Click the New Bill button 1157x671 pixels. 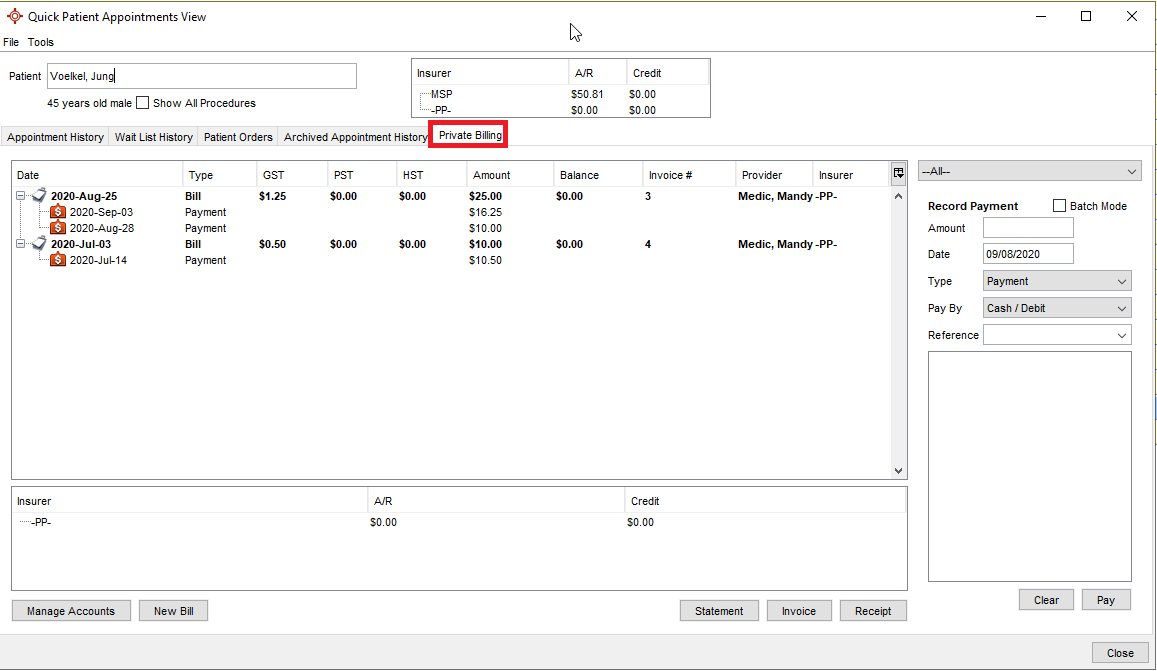pos(173,611)
